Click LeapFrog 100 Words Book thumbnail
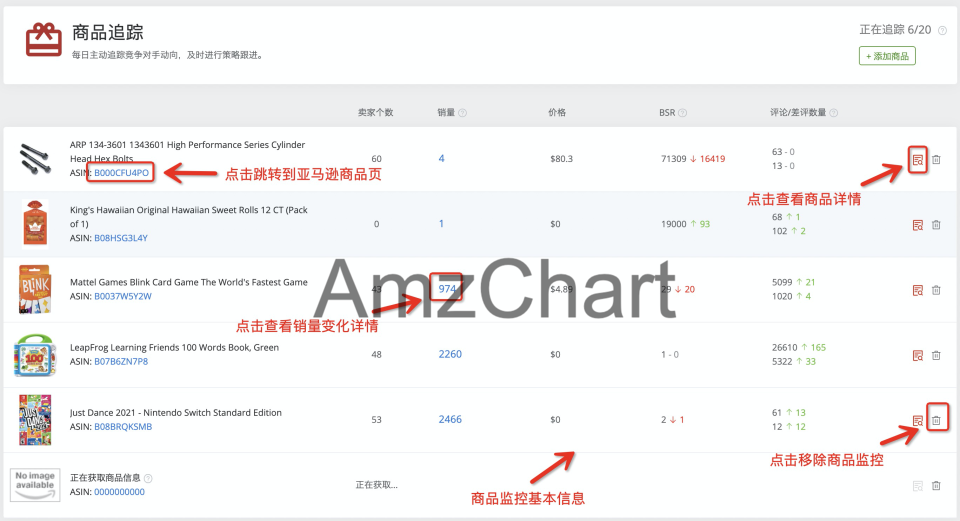This screenshot has width=960, height=521. [35, 355]
